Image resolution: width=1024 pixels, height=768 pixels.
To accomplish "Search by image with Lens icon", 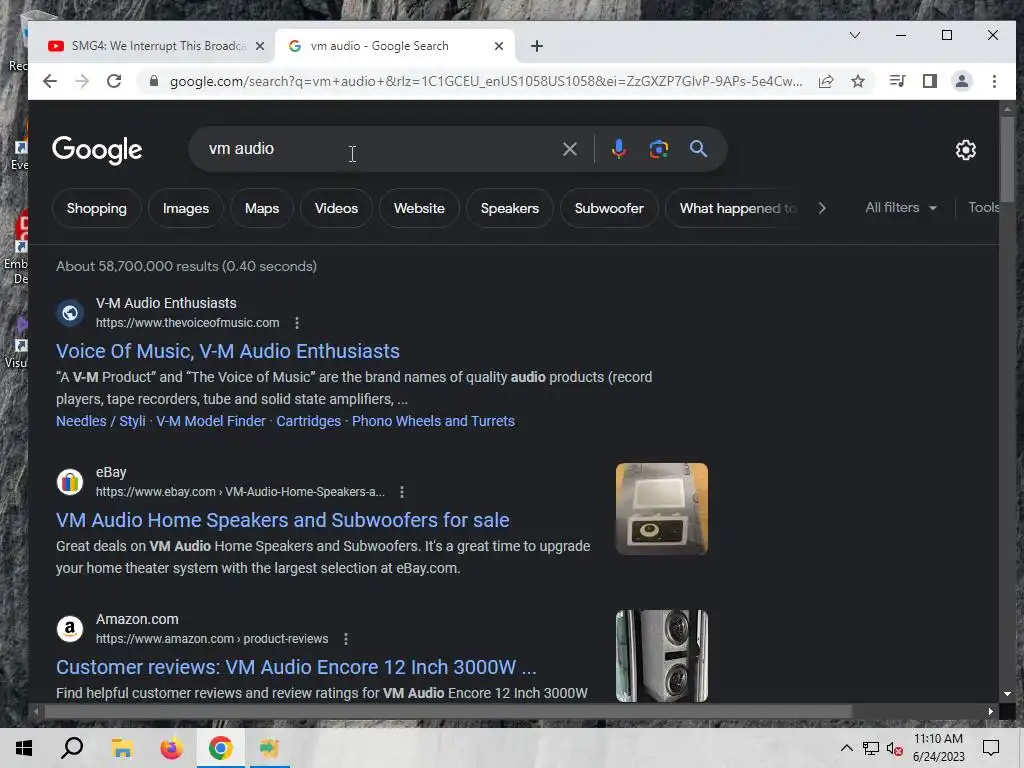I will [658, 149].
